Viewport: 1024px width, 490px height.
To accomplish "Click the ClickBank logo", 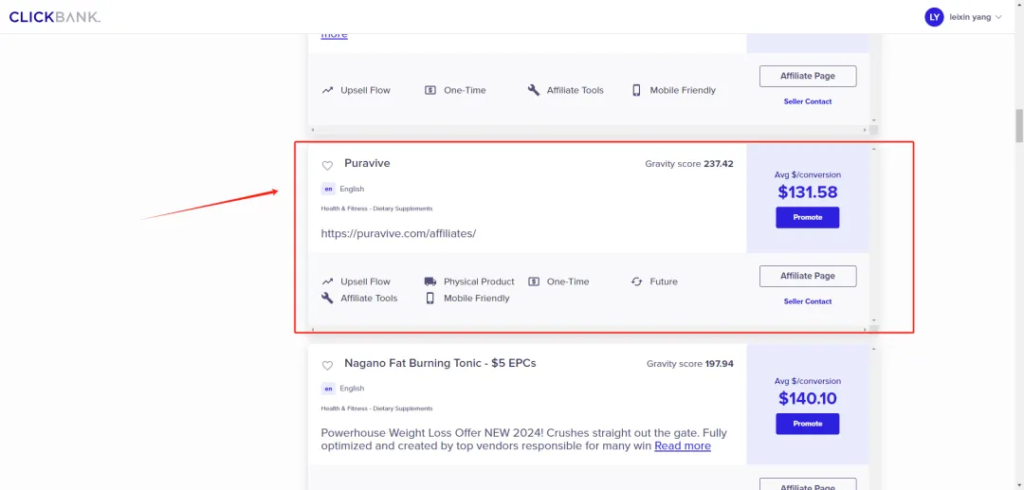I will tap(54, 17).
